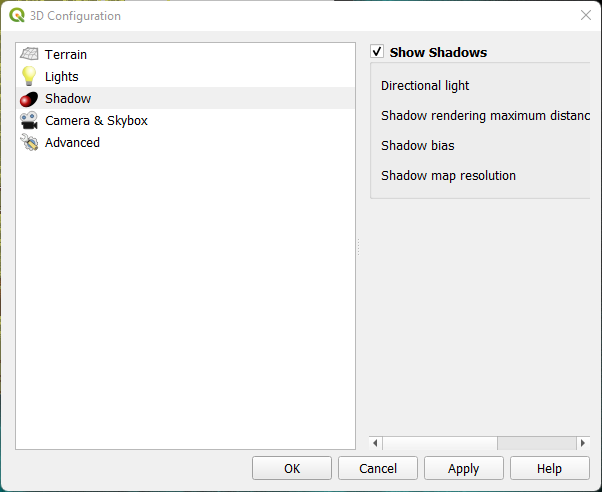Open Camera & Skybox settings page
The width and height of the screenshot is (602, 492).
tap(96, 120)
